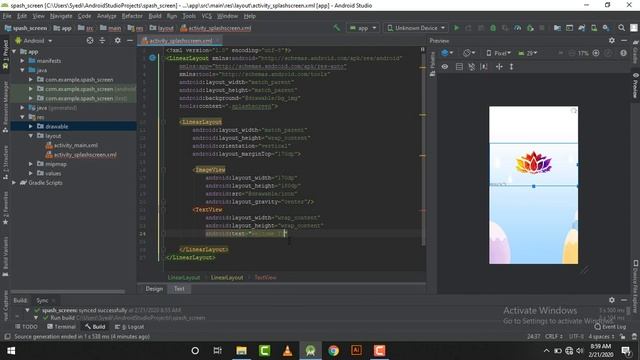Image resolution: width=640 pixels, height=360 pixels.
Task: Toggle tool window bars icon in status bar
Action: [x=7, y=336]
